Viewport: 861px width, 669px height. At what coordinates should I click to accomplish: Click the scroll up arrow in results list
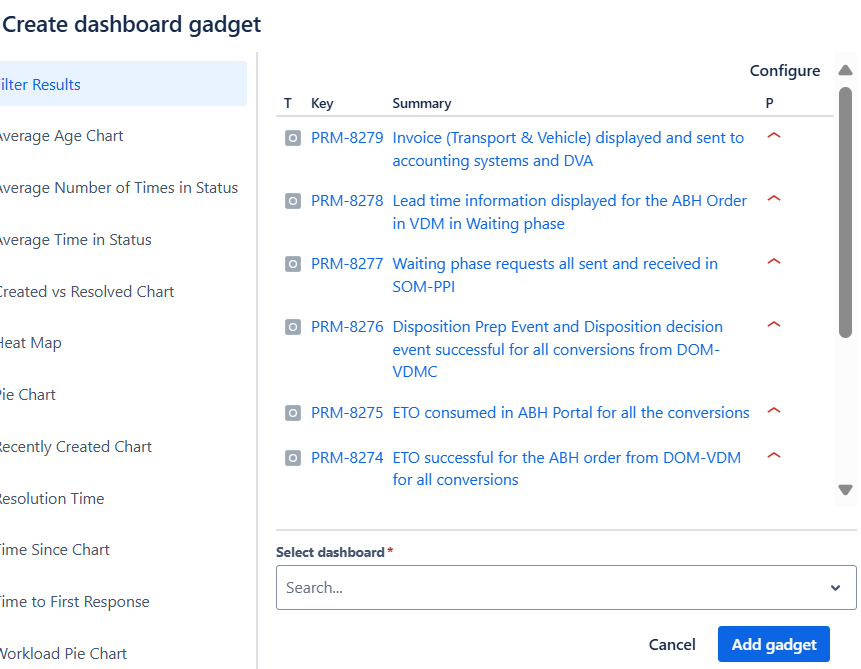point(845,71)
